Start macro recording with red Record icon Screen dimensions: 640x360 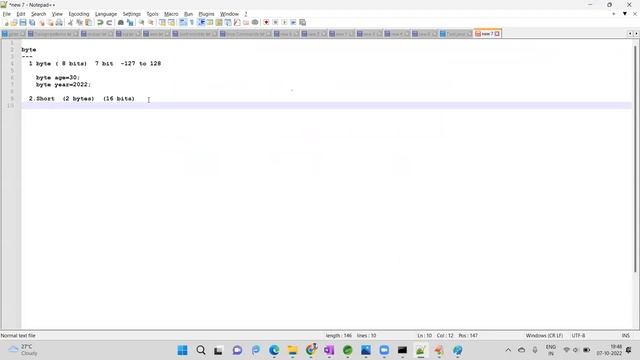(267, 22)
